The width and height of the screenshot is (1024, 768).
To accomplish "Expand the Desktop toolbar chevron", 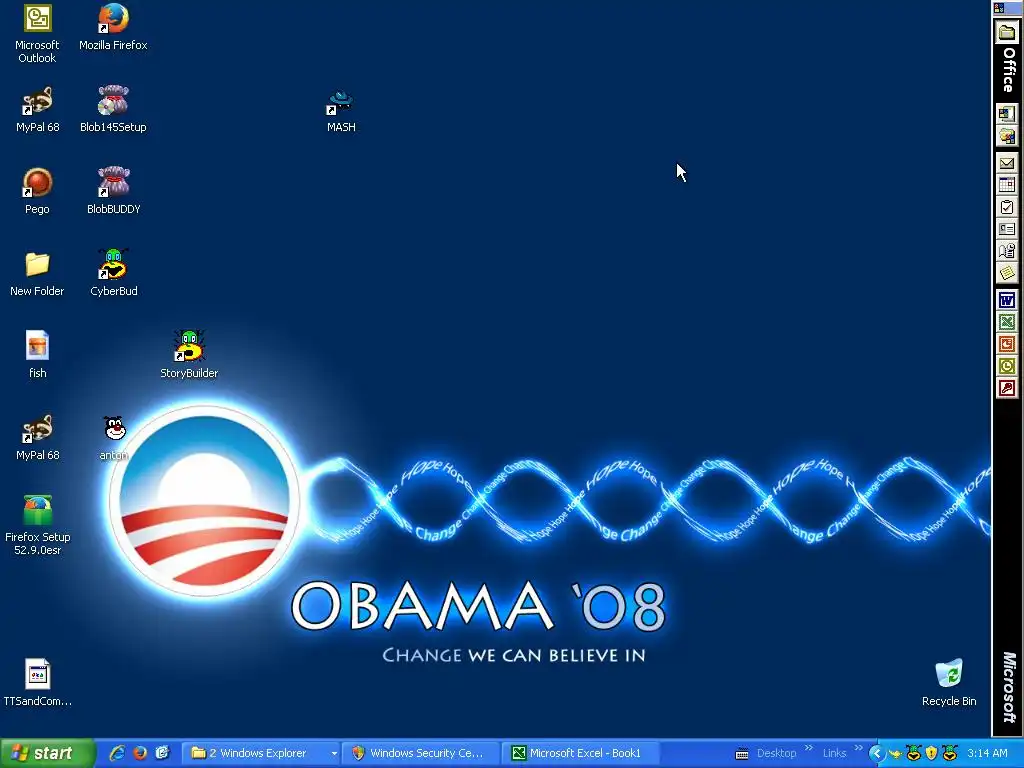I will (x=808, y=748).
